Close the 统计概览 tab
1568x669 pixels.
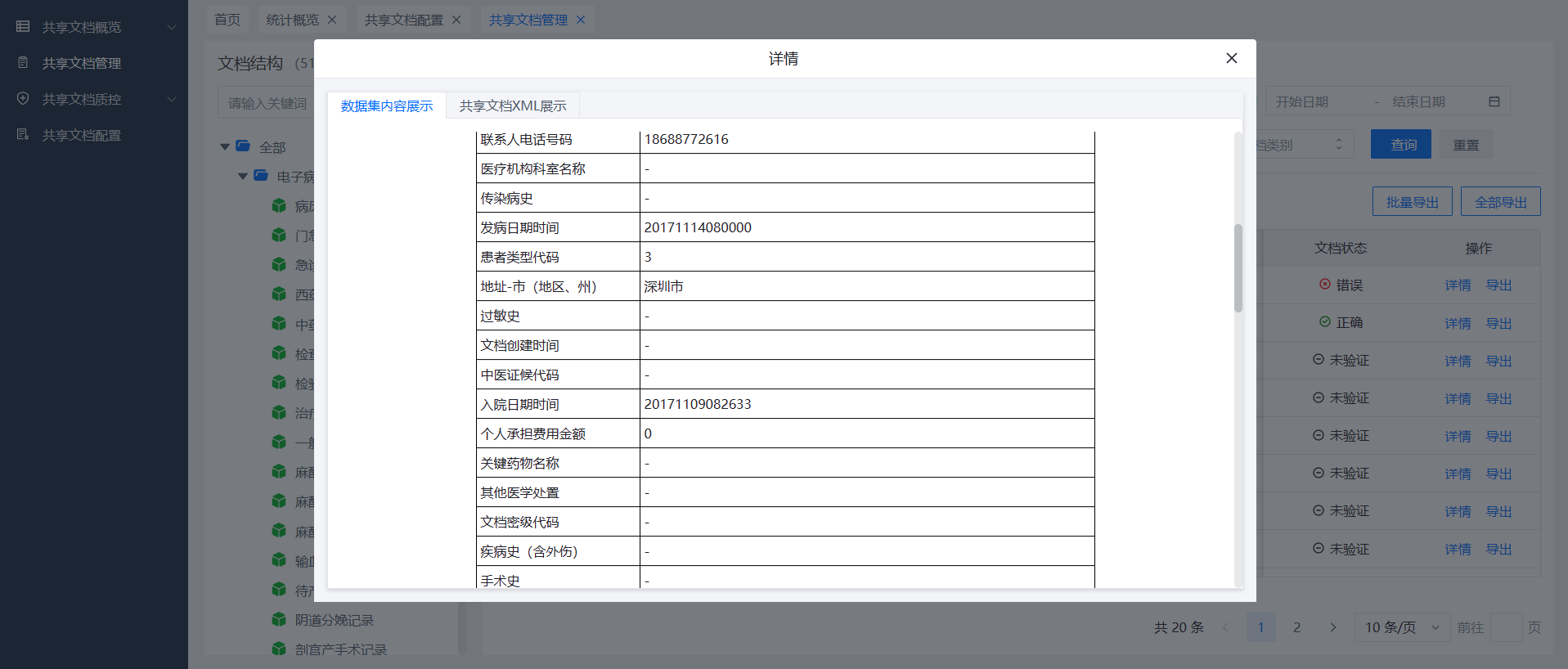tap(332, 20)
